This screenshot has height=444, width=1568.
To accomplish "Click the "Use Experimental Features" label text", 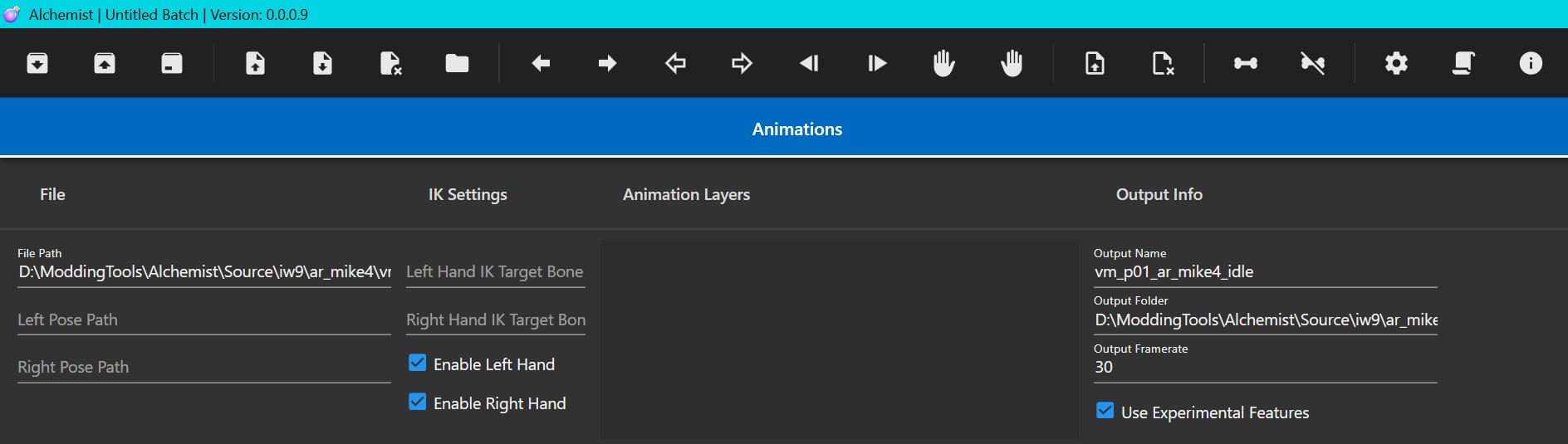I will (x=1215, y=412).
